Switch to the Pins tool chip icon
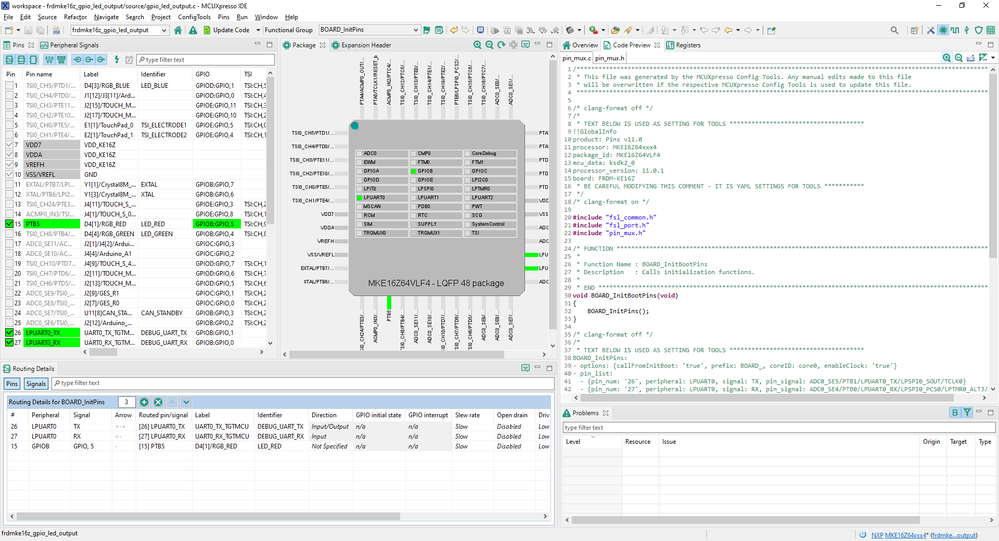This screenshot has height=541, width=999. pos(943,30)
